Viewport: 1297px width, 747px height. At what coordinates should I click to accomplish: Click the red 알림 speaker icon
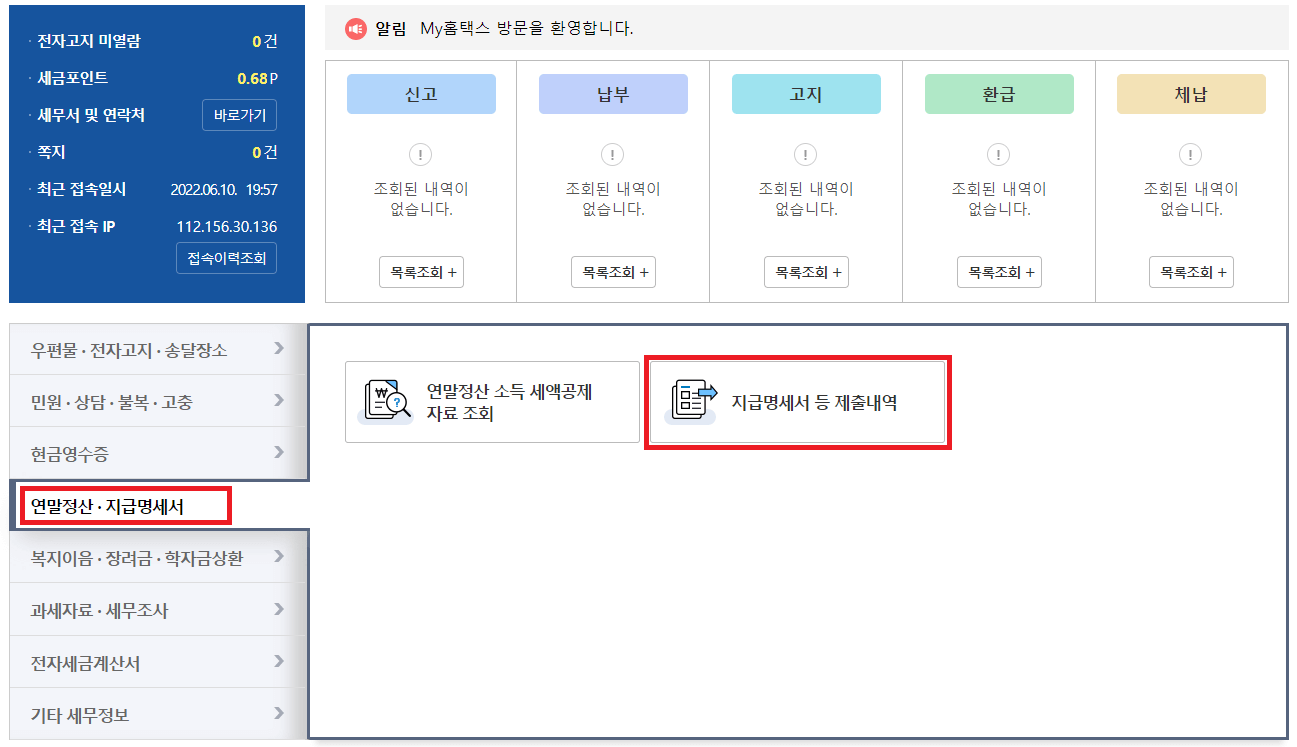356,28
